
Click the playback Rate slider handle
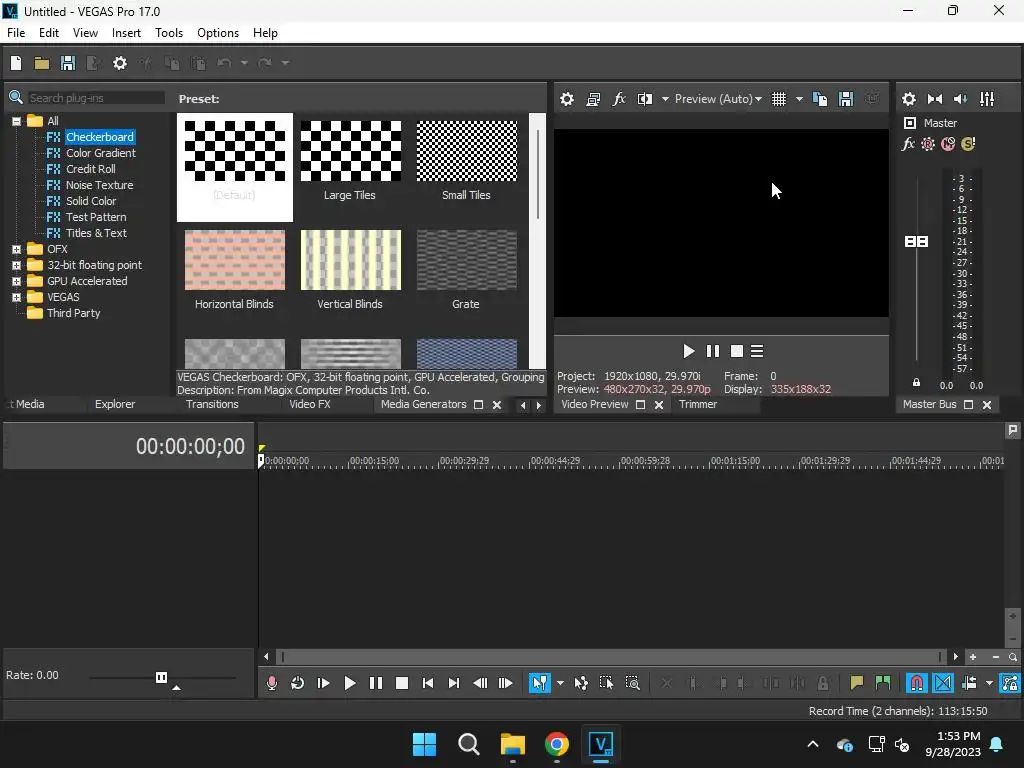161,677
